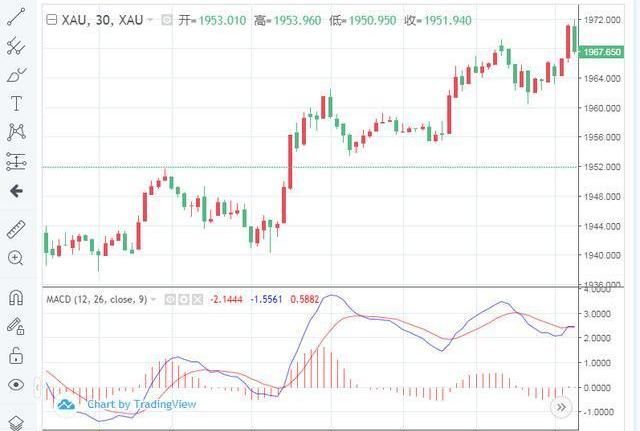This screenshot has height=431, width=640.
Task: Toggle Magnet mode icon
Action: (16, 298)
